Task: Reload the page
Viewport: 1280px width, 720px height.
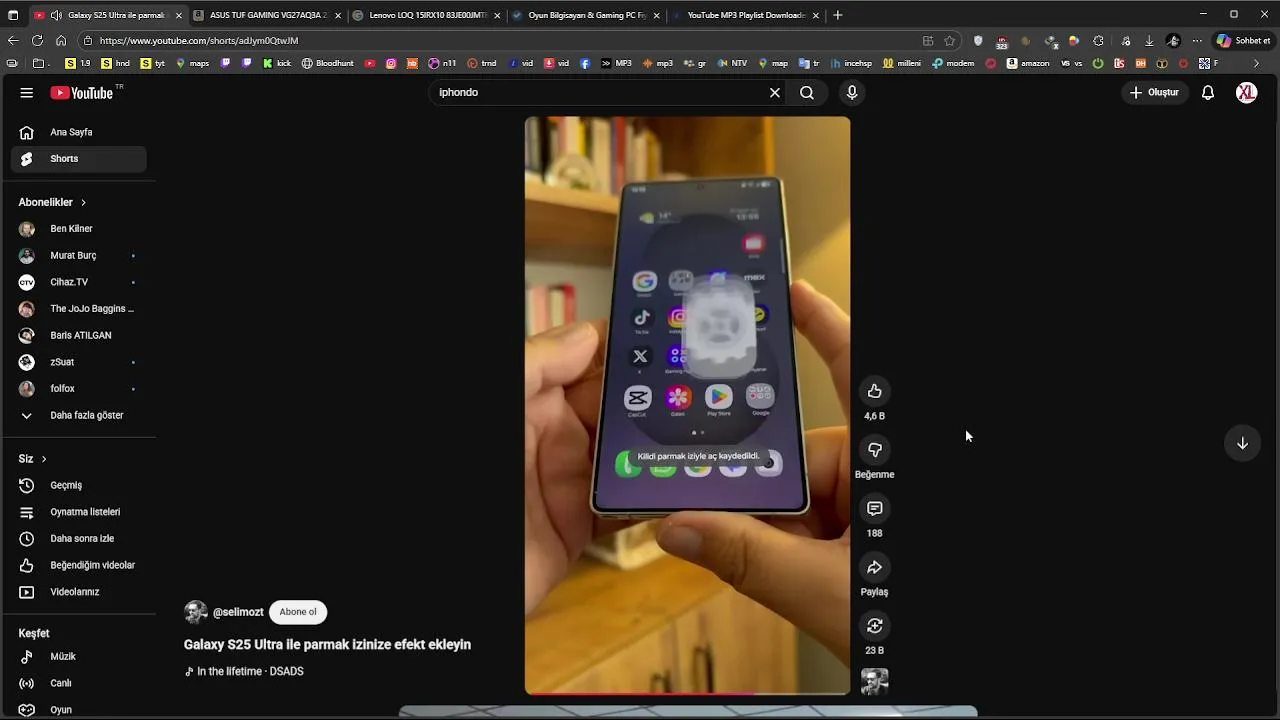Action: coord(37,41)
